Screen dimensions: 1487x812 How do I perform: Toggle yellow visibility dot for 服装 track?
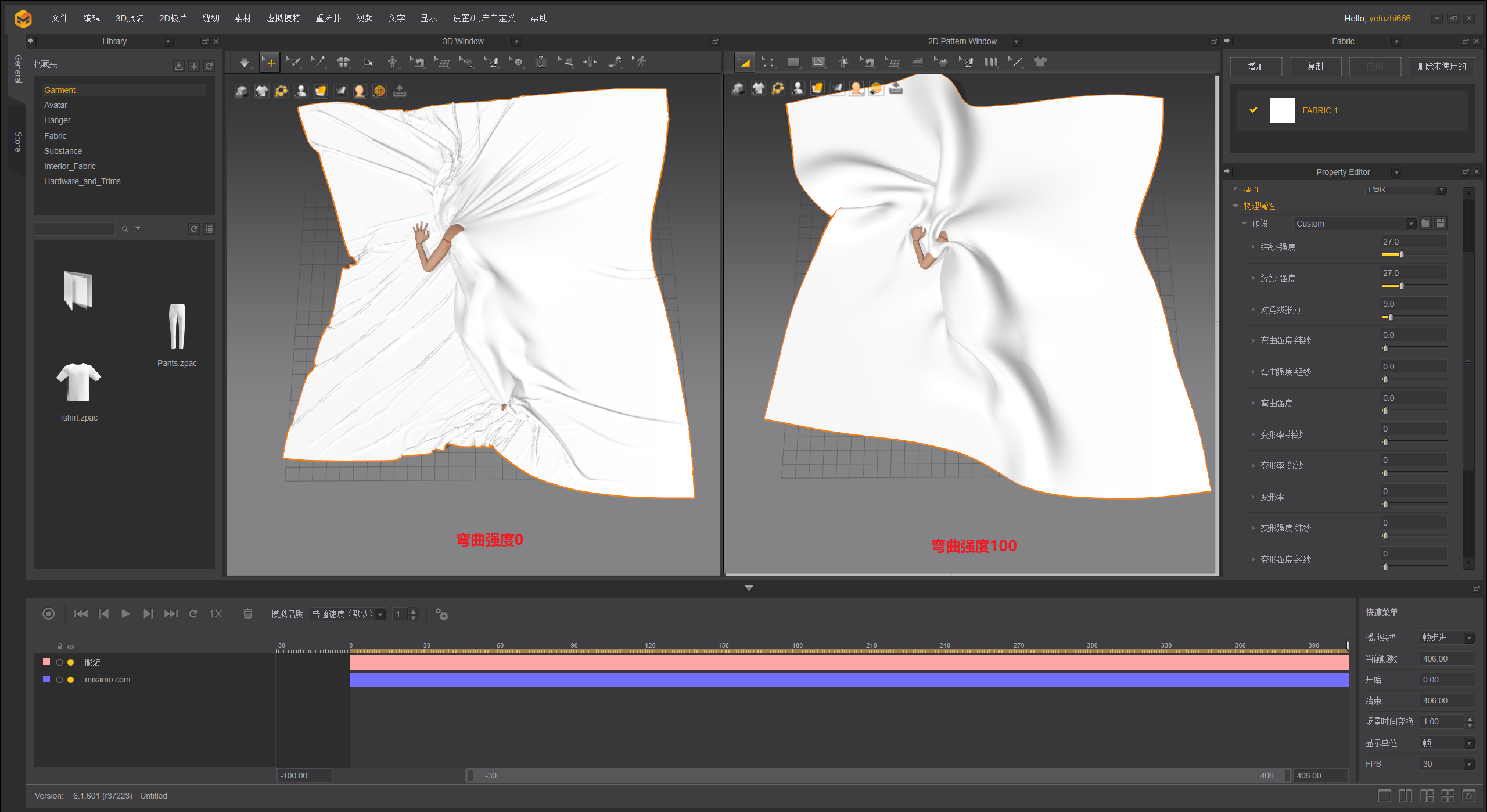71,662
